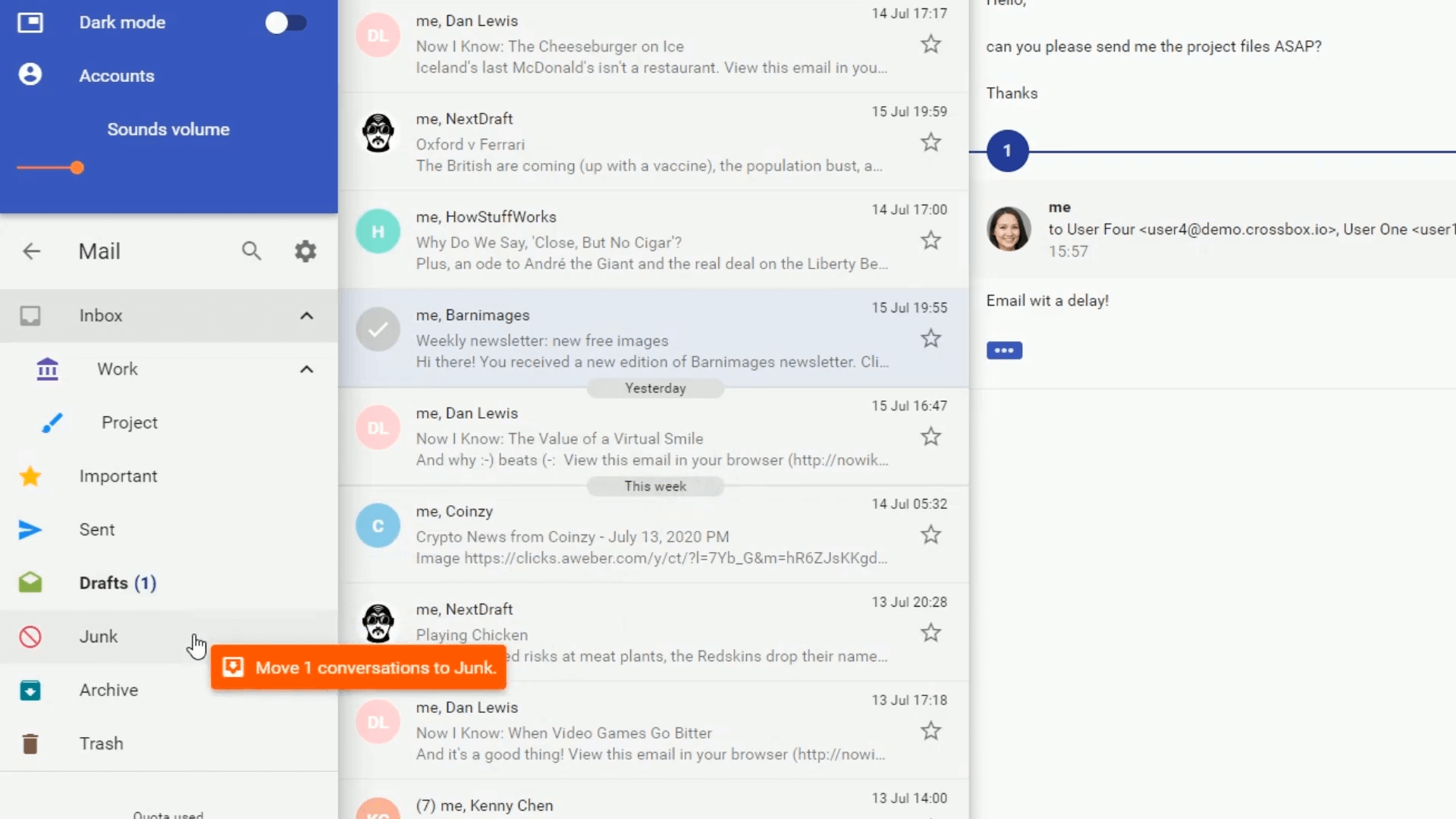The image size is (1456, 819).
Task: Open the Archive folder
Action: [168, 690]
